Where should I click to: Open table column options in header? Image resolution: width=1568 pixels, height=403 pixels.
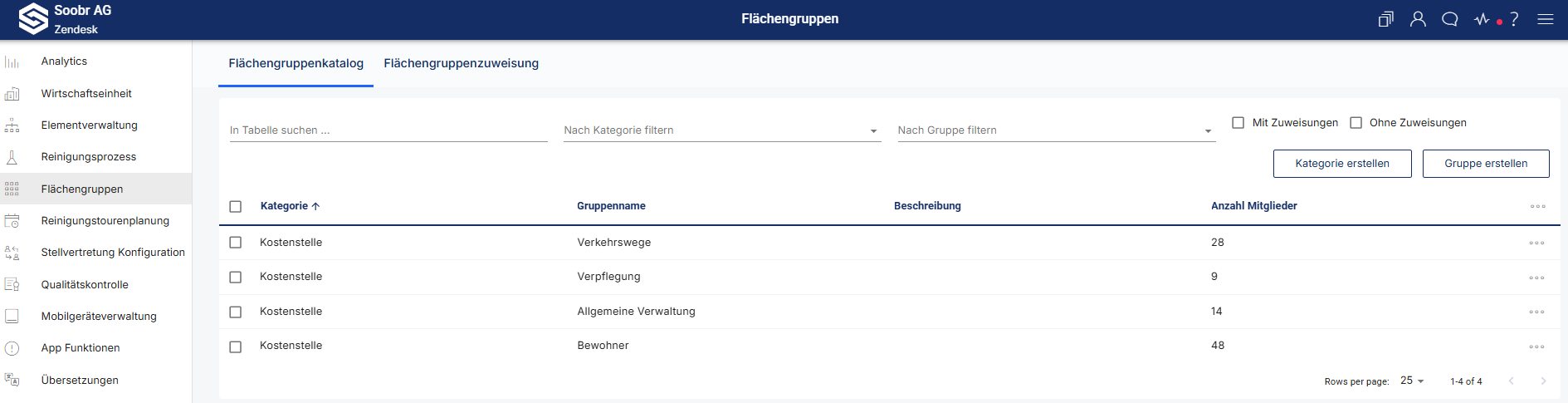pos(1537,207)
